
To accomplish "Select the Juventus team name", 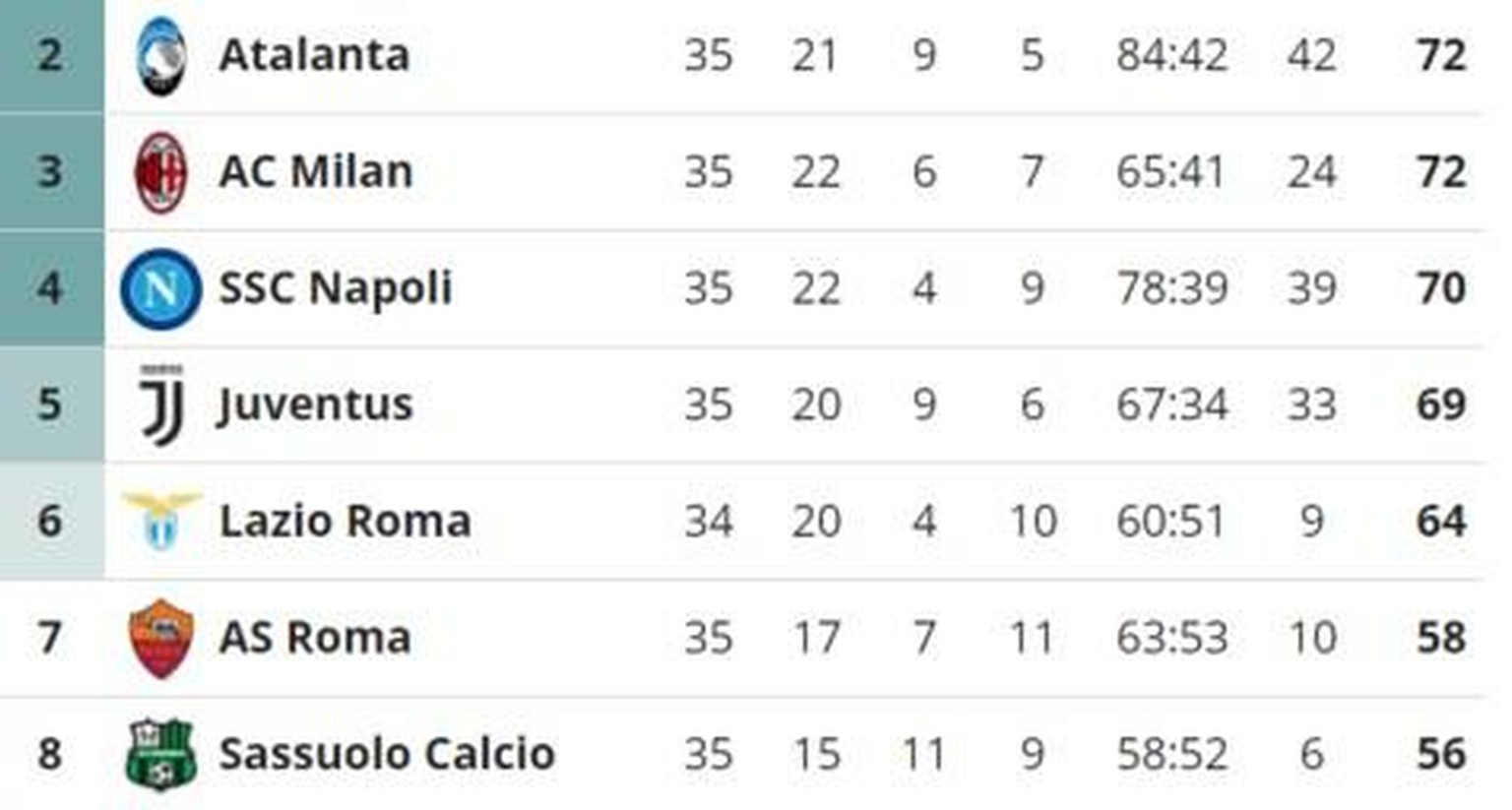I will pos(315,405).
